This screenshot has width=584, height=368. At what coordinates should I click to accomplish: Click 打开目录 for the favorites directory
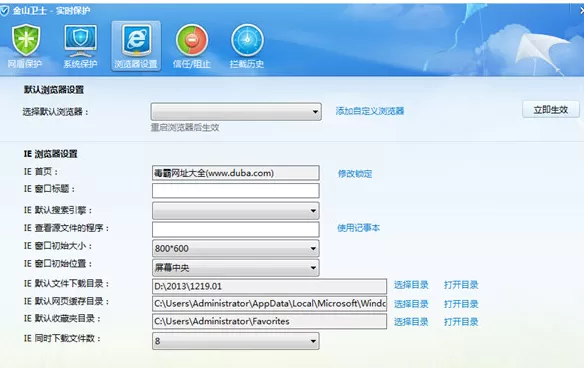click(461, 321)
